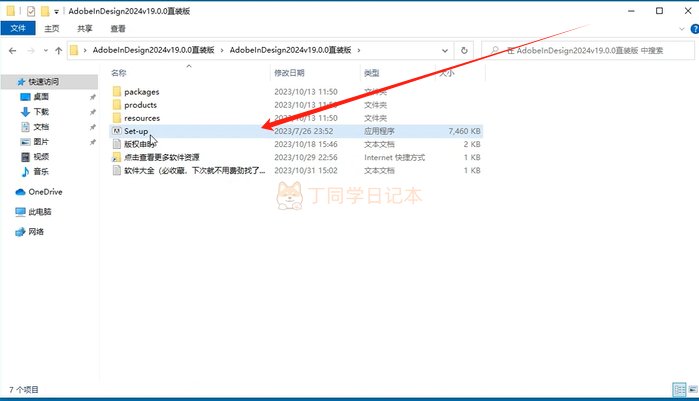The width and height of the screenshot is (699, 401).
Task: Select the 点击查看更多软件资源 shortcut
Action: (162, 157)
